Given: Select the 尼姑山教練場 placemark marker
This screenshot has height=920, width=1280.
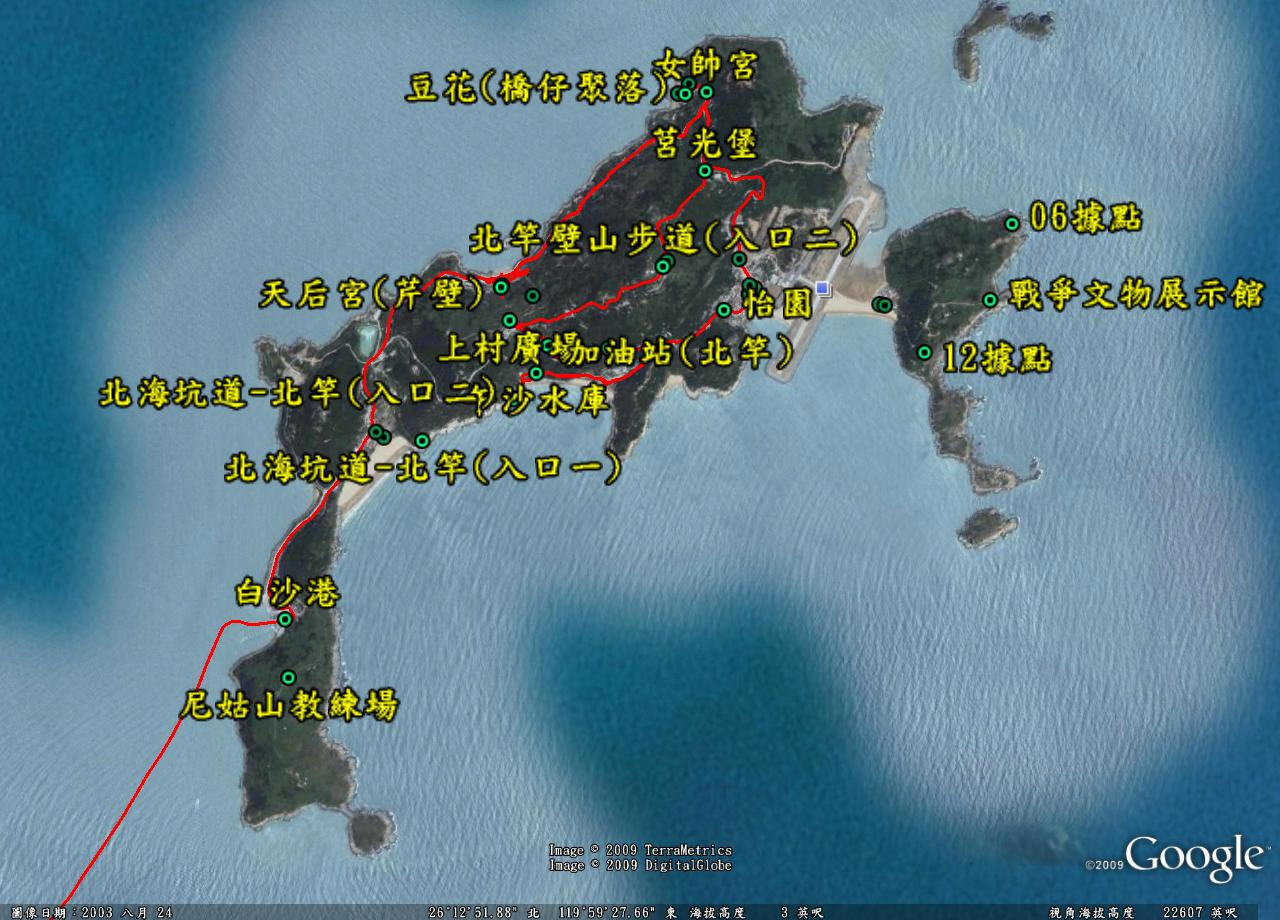Looking at the screenshot, I should pyautogui.click(x=289, y=677).
